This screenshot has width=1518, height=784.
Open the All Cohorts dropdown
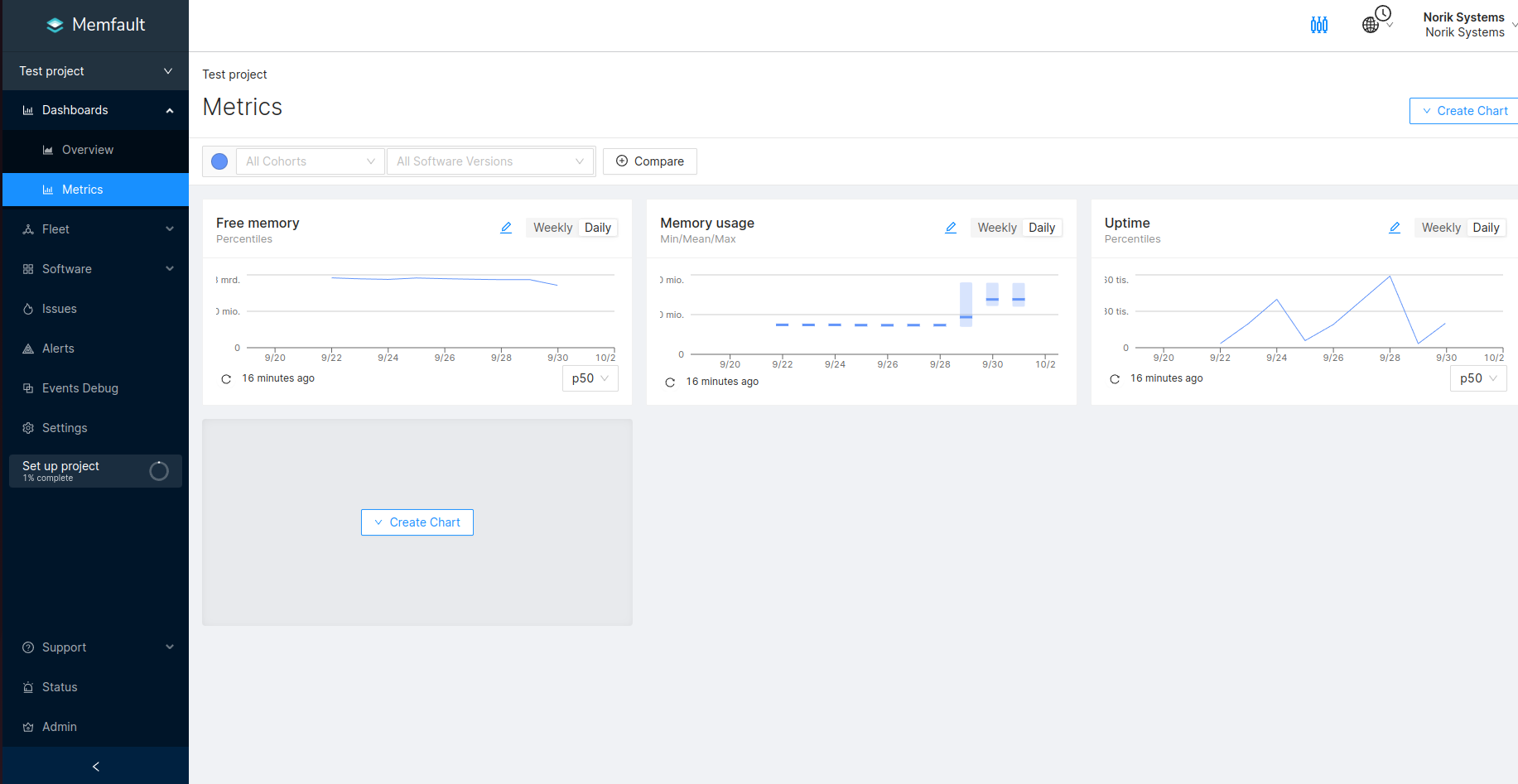point(311,161)
